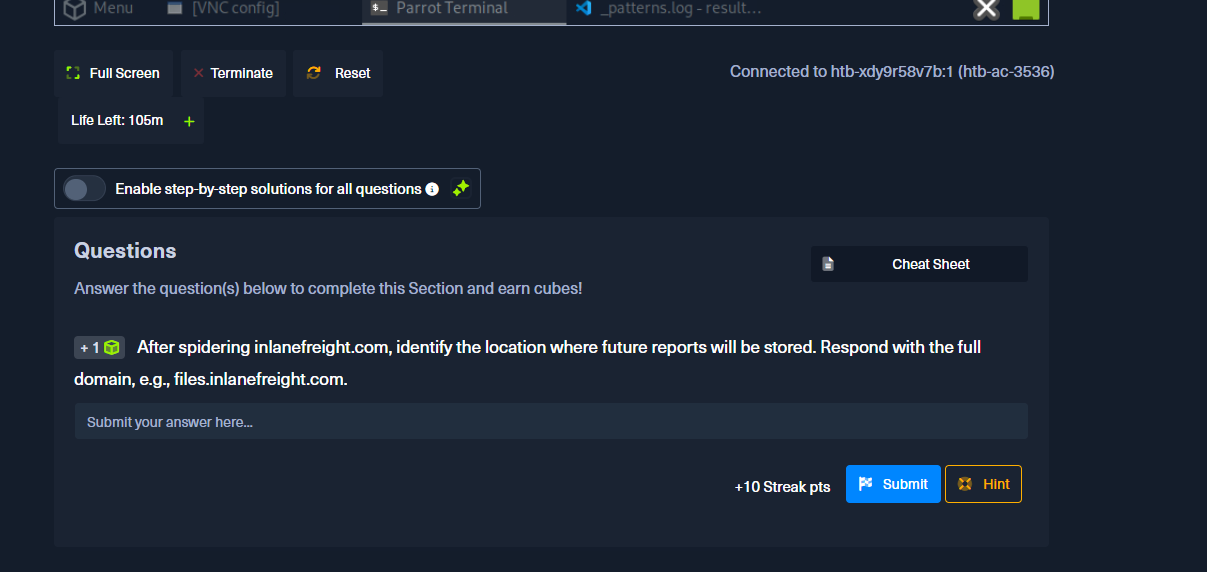Click the terminal icon of Parrot Terminal
The height and width of the screenshot is (572, 1207).
click(x=379, y=8)
